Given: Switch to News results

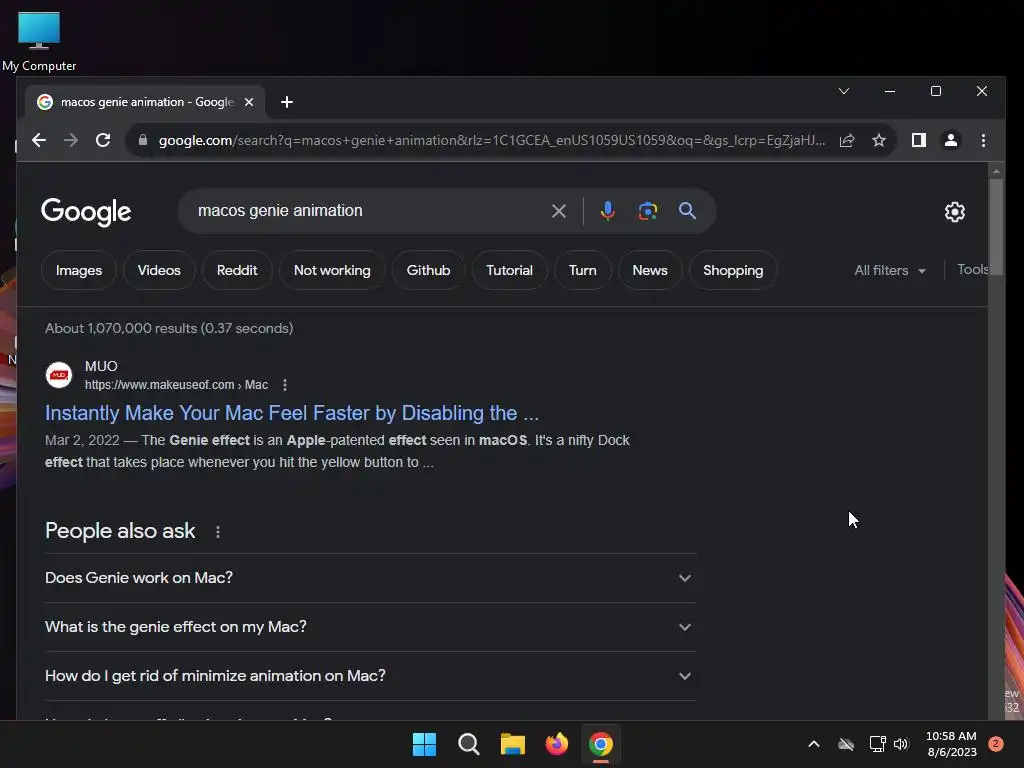Looking at the screenshot, I should pos(650,270).
